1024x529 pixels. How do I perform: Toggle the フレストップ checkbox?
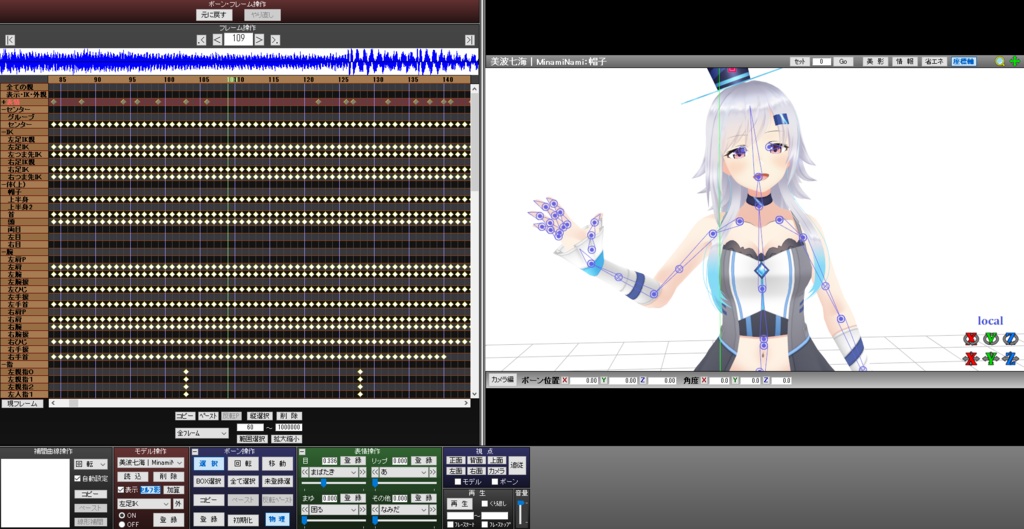tap(484, 524)
